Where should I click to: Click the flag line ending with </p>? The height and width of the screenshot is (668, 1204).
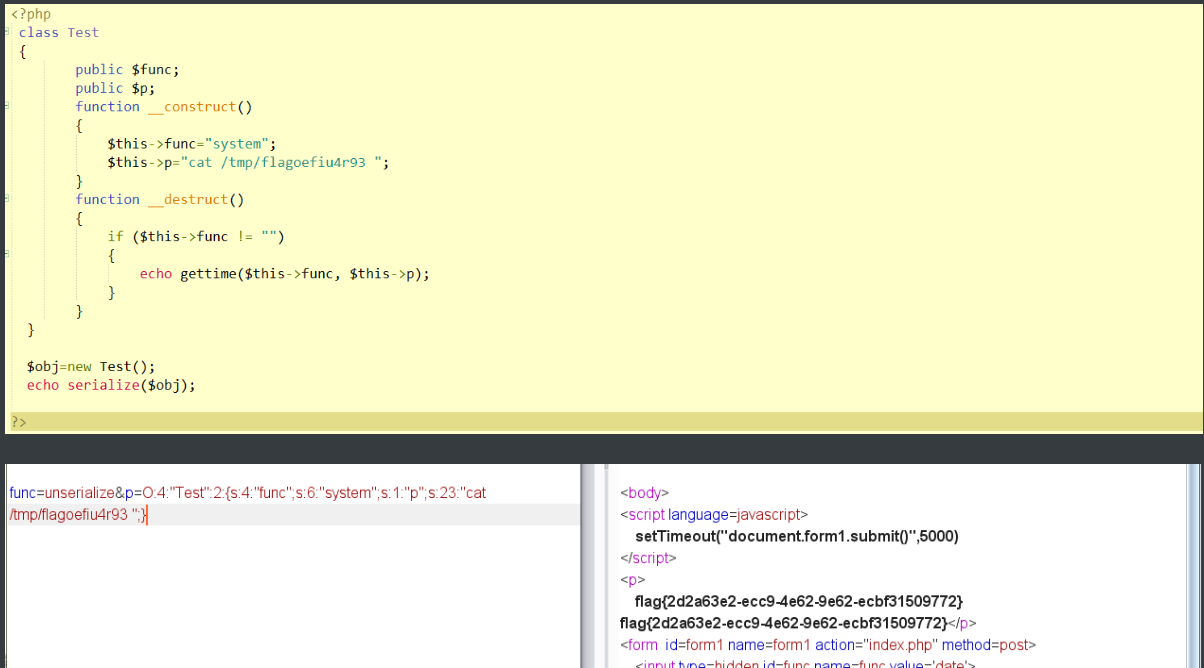[798, 623]
